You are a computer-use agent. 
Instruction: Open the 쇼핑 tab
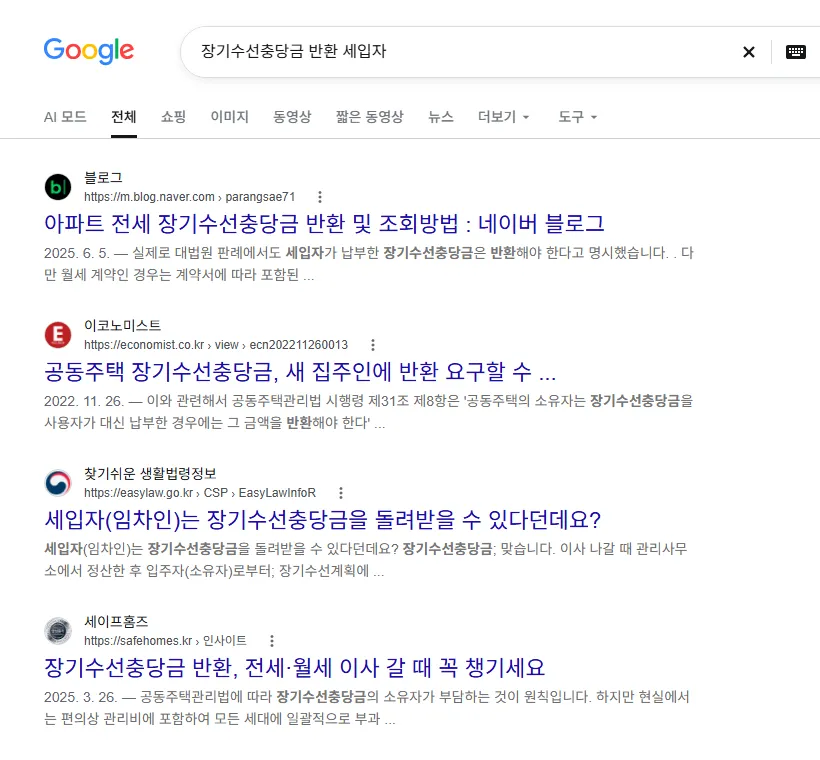(x=173, y=117)
